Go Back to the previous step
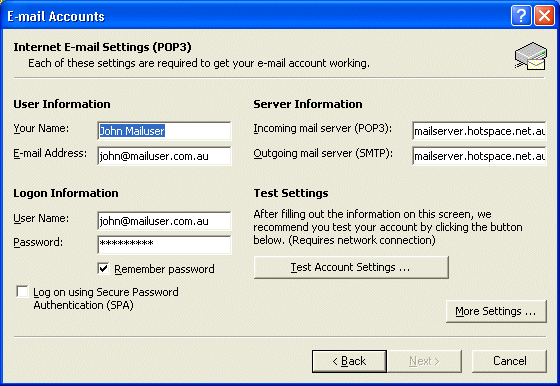This screenshot has height=386, width=560. (x=349, y=361)
